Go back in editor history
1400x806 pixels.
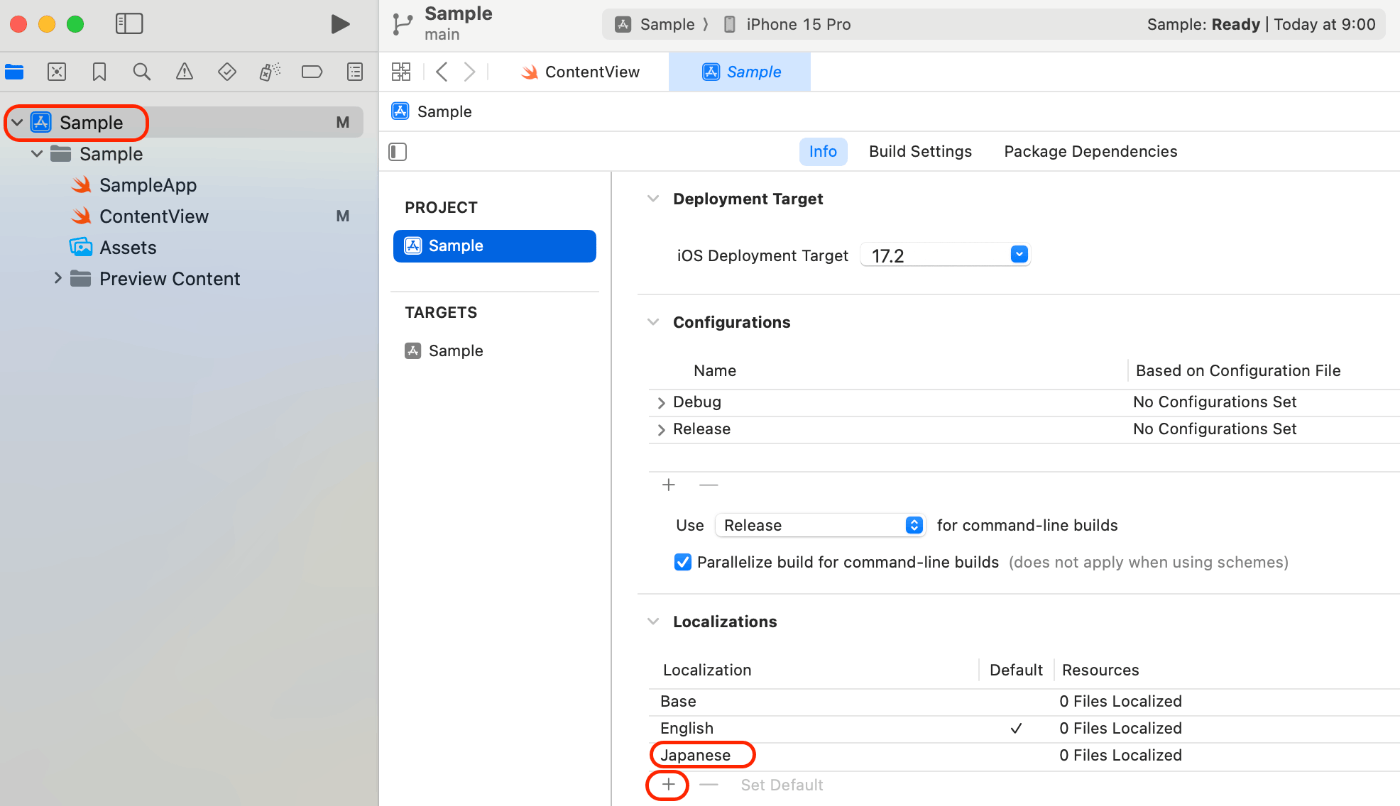click(441, 72)
